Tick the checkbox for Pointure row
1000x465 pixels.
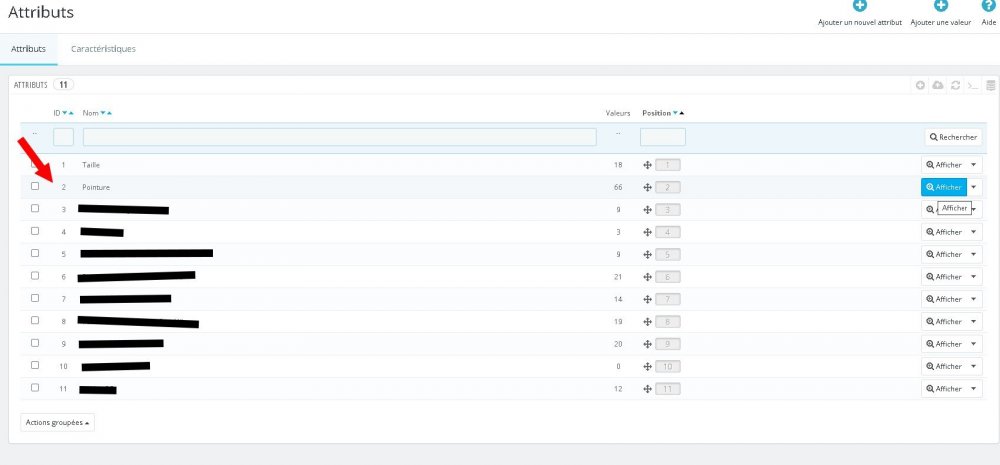[35, 186]
